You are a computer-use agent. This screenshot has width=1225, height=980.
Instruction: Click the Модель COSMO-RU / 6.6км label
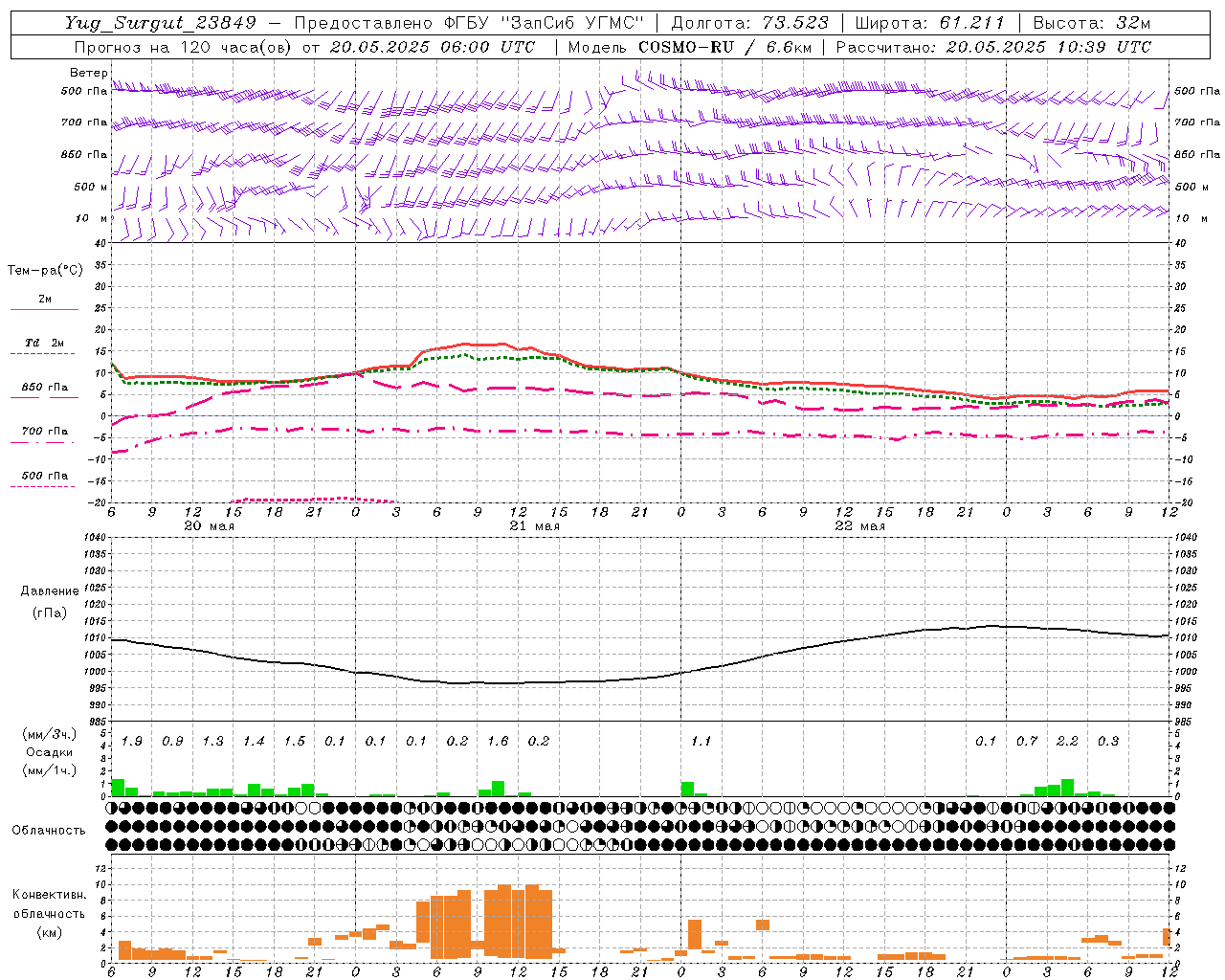point(690,47)
